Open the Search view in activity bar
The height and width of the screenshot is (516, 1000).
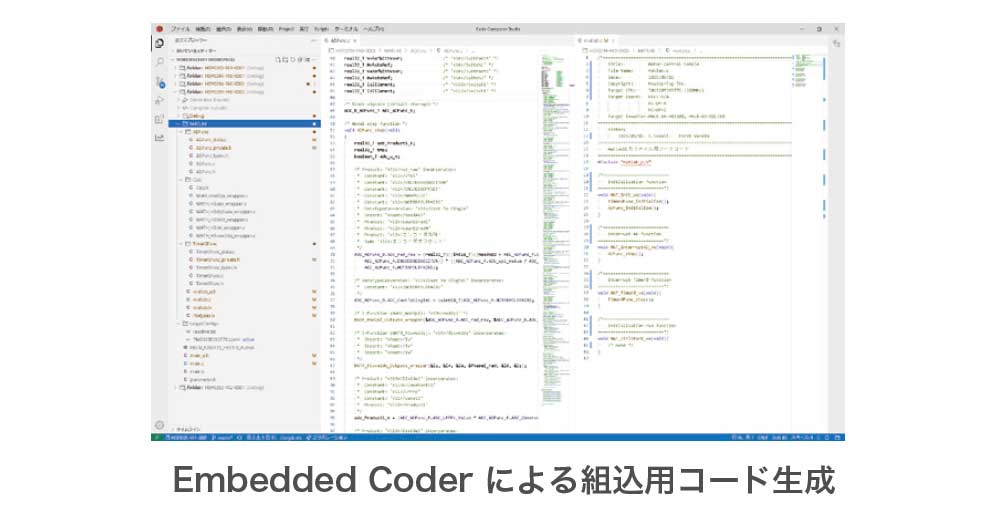[x=160, y=62]
